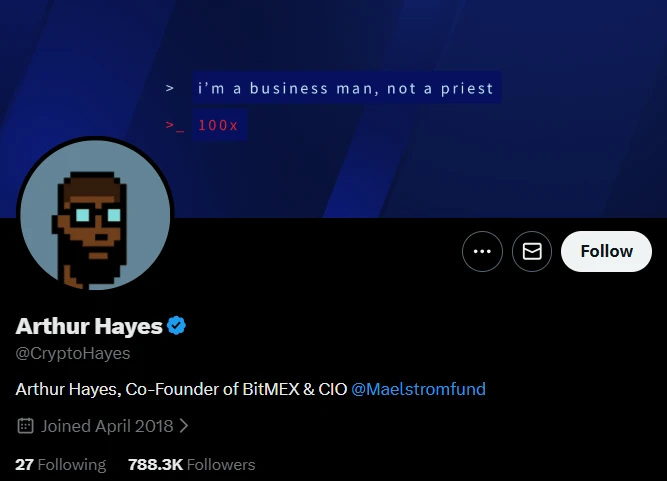
Task: Open the pixel-art profile avatar
Action: (95, 215)
